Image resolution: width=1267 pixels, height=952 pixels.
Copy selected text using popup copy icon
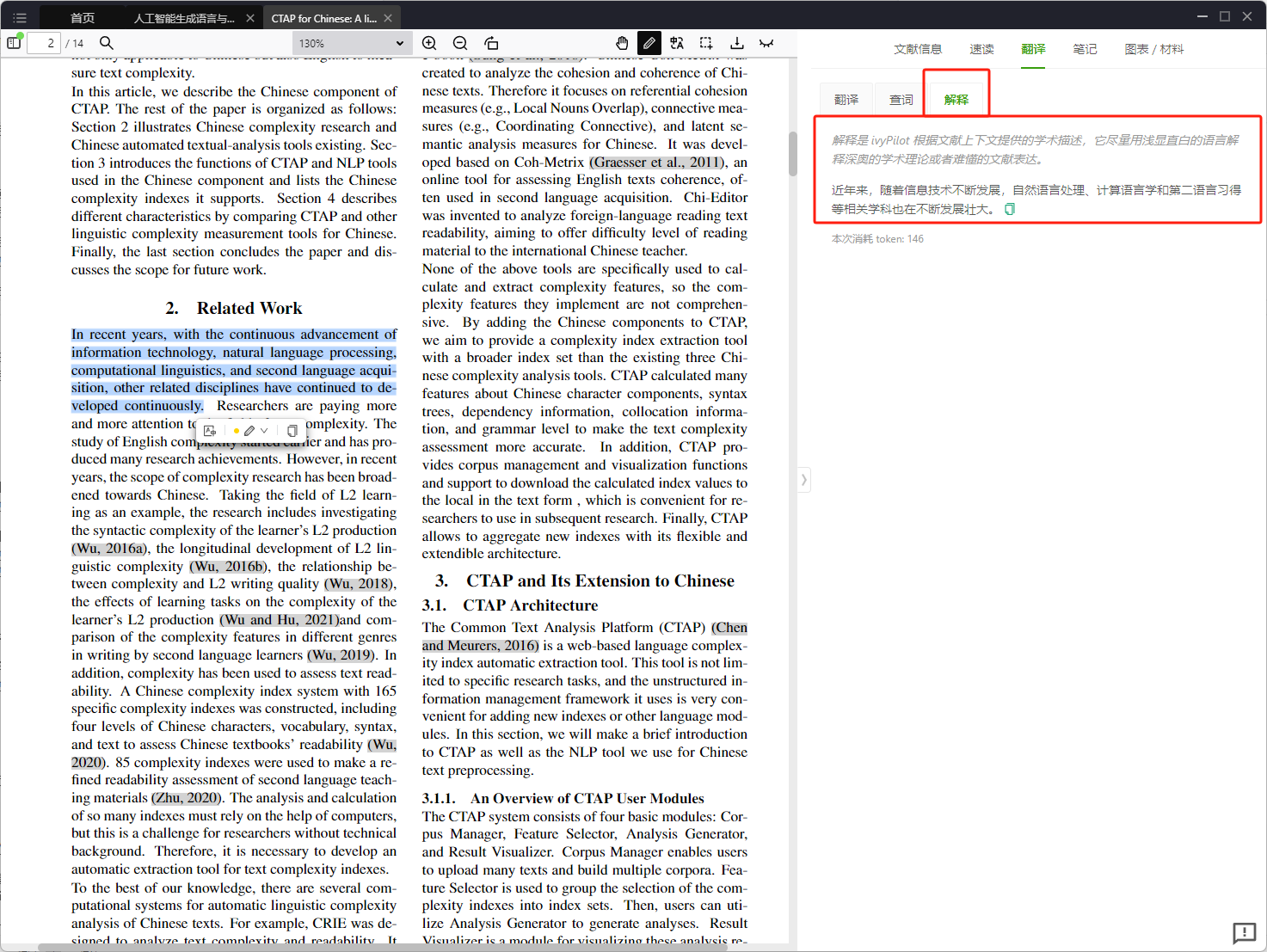tap(292, 431)
